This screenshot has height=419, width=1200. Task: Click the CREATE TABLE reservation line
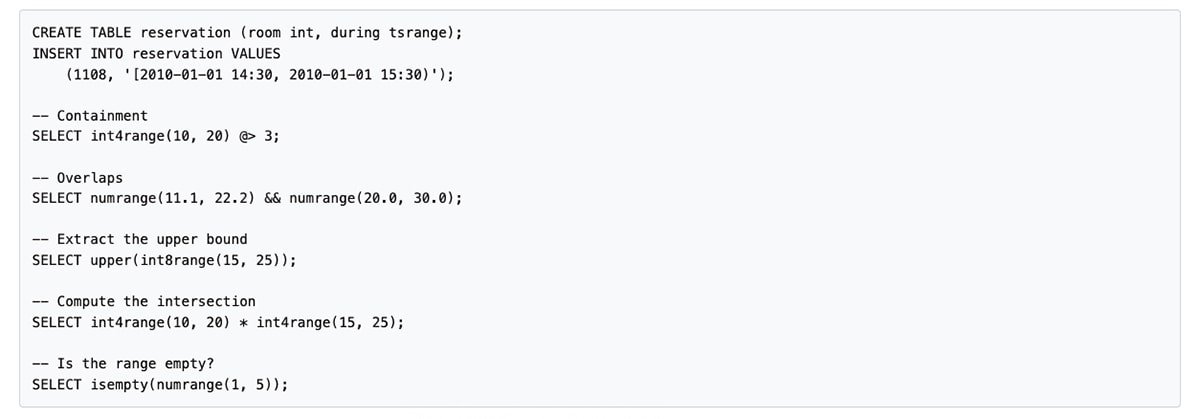tap(247, 33)
